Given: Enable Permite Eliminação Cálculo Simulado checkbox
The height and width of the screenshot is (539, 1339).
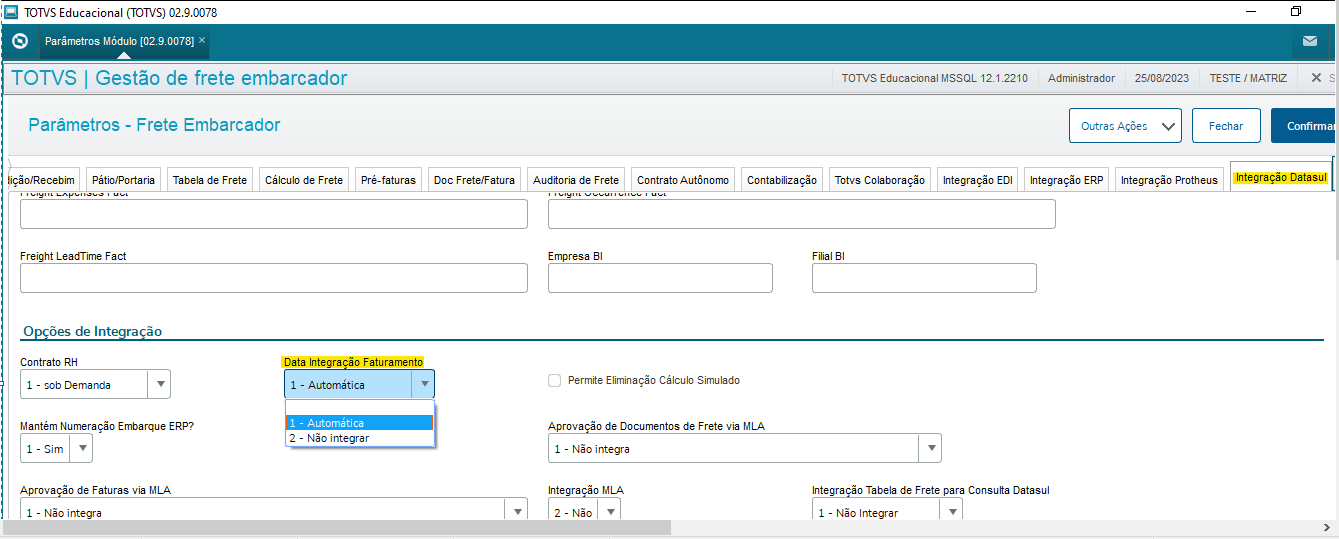Looking at the screenshot, I should click(554, 380).
